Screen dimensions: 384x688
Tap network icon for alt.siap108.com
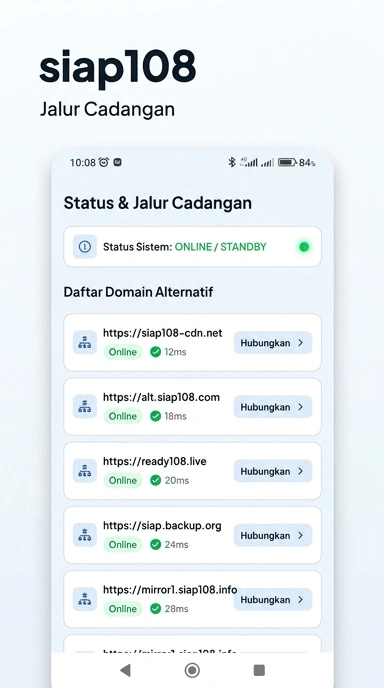point(85,407)
